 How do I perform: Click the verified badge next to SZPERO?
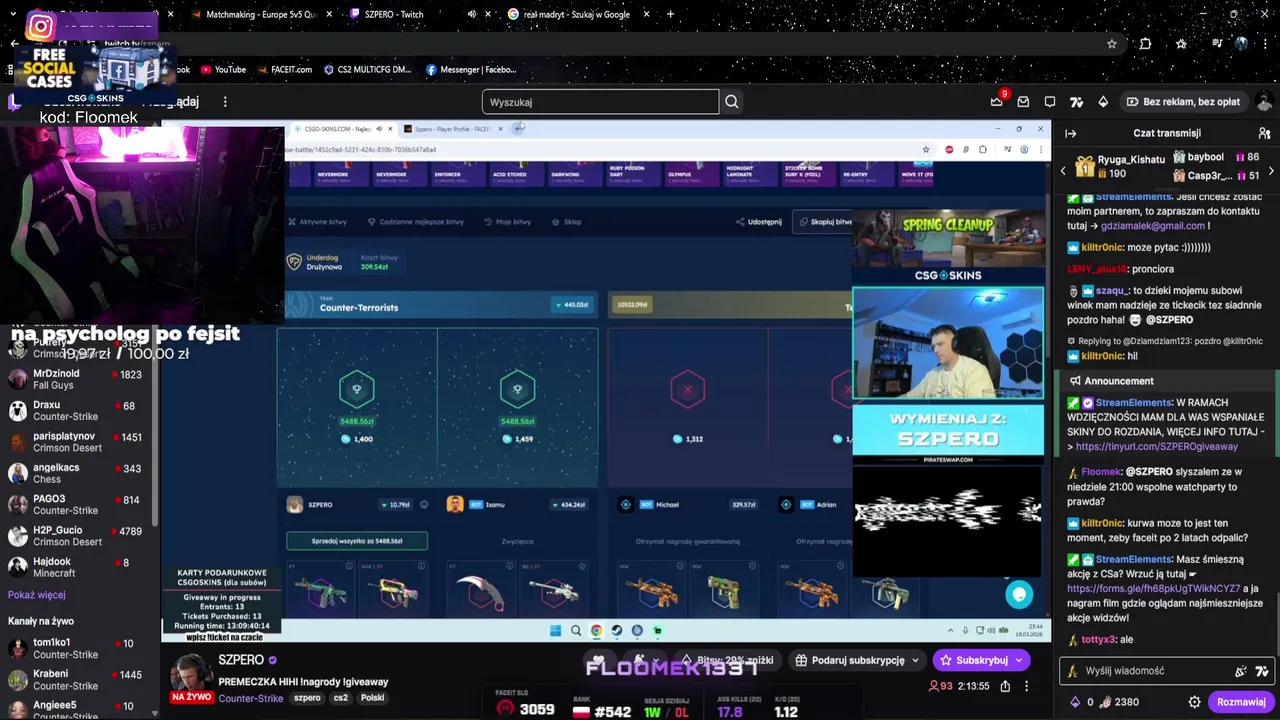(x=273, y=660)
